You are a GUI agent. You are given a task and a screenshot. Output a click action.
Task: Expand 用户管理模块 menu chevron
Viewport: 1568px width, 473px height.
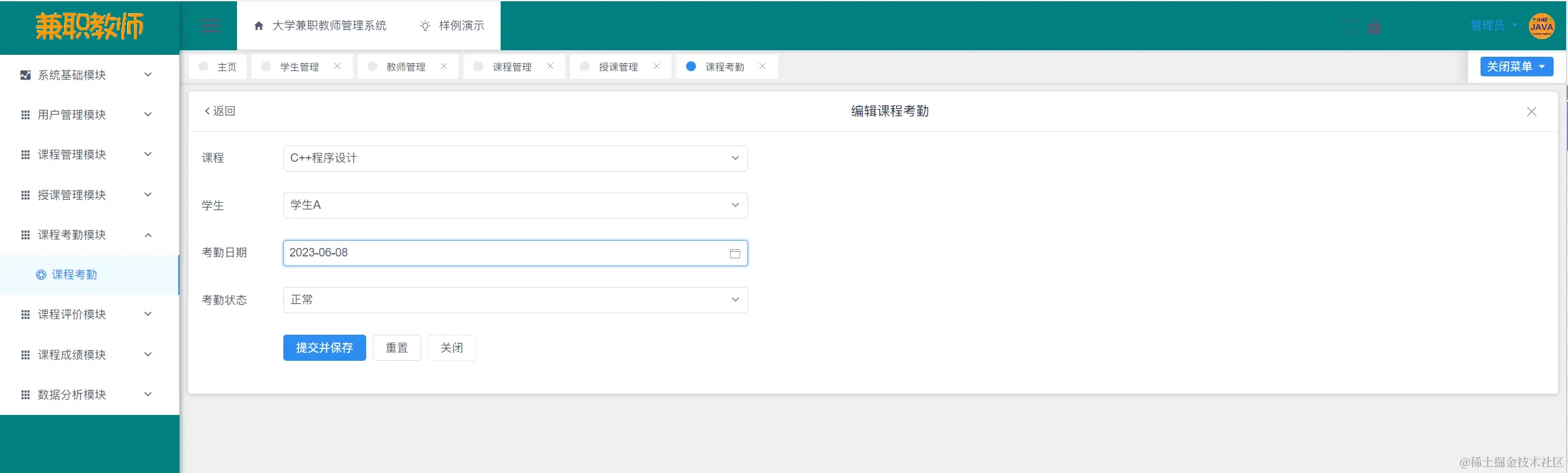click(148, 114)
